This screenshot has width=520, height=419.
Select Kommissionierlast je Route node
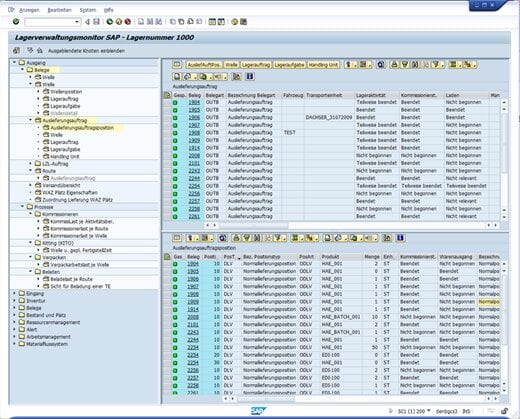(79, 229)
